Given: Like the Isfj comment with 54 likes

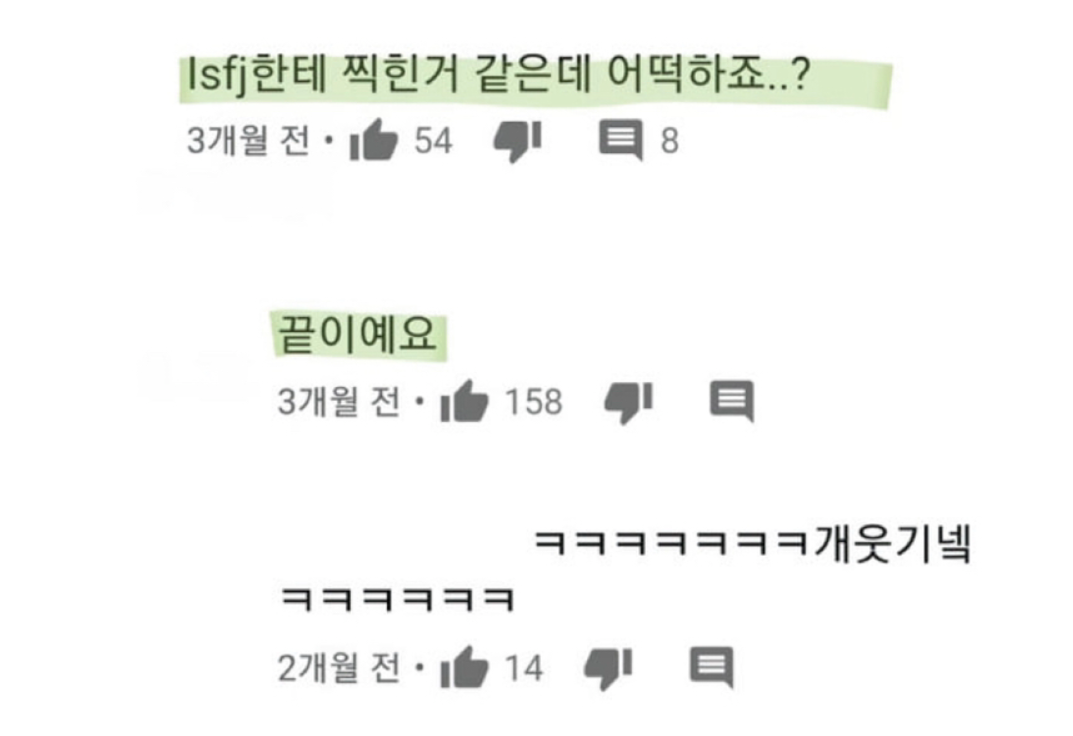Looking at the screenshot, I should (374, 140).
